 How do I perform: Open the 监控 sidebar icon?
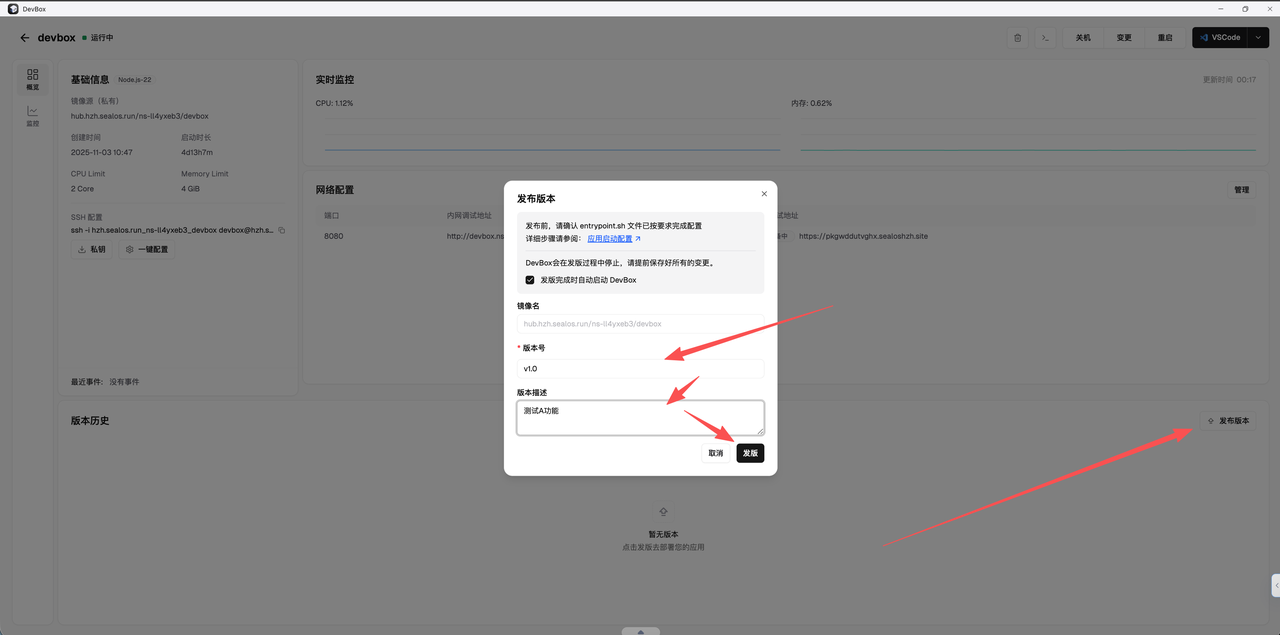(x=33, y=116)
